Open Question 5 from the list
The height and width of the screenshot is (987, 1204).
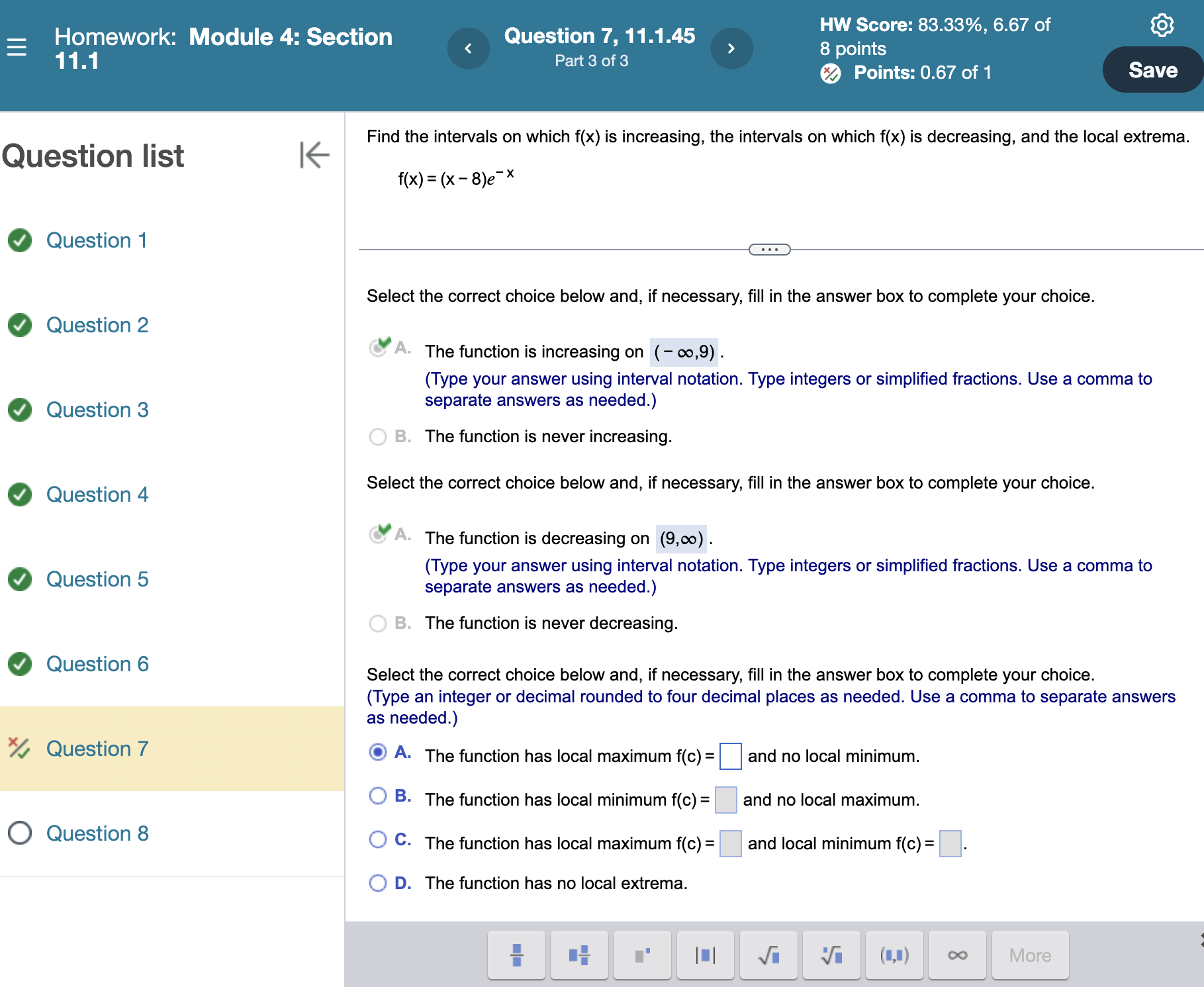pos(97,579)
